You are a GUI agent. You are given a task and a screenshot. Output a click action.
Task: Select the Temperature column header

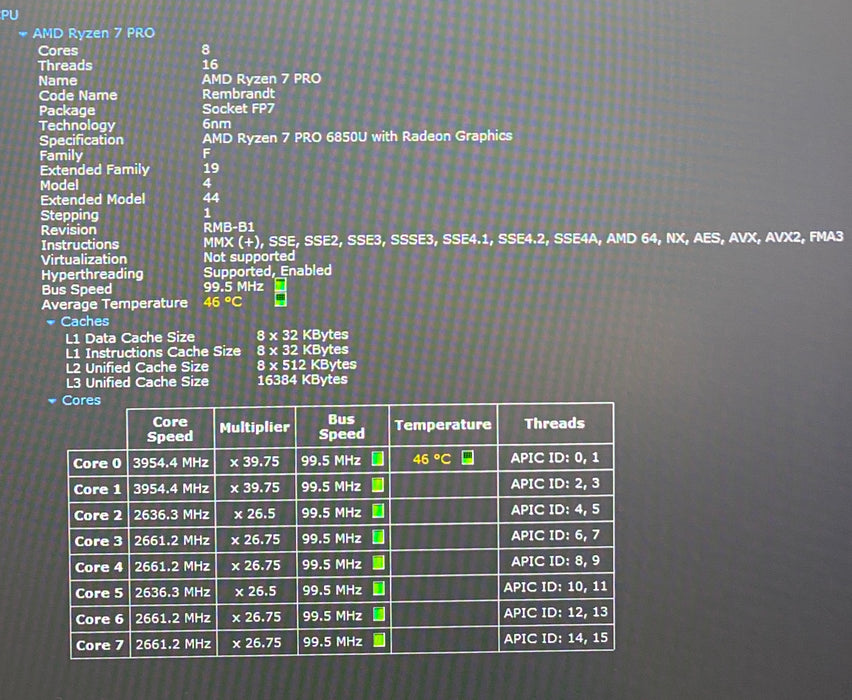pos(443,425)
